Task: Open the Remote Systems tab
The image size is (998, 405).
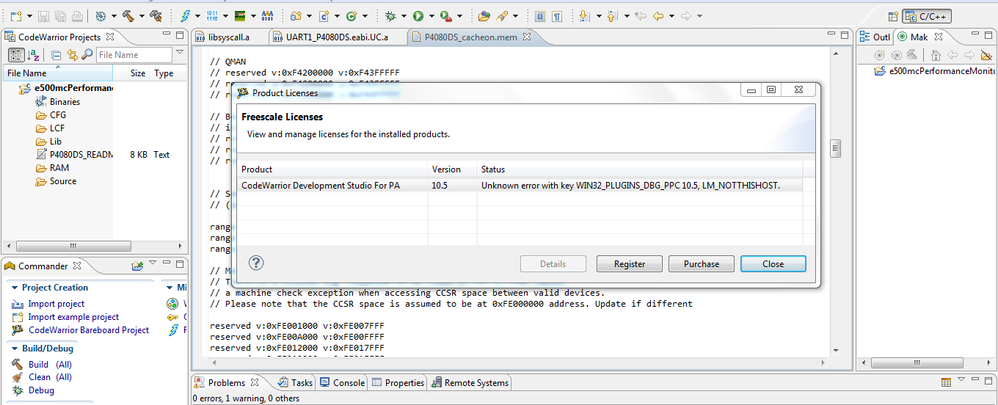Action: click(x=470, y=383)
